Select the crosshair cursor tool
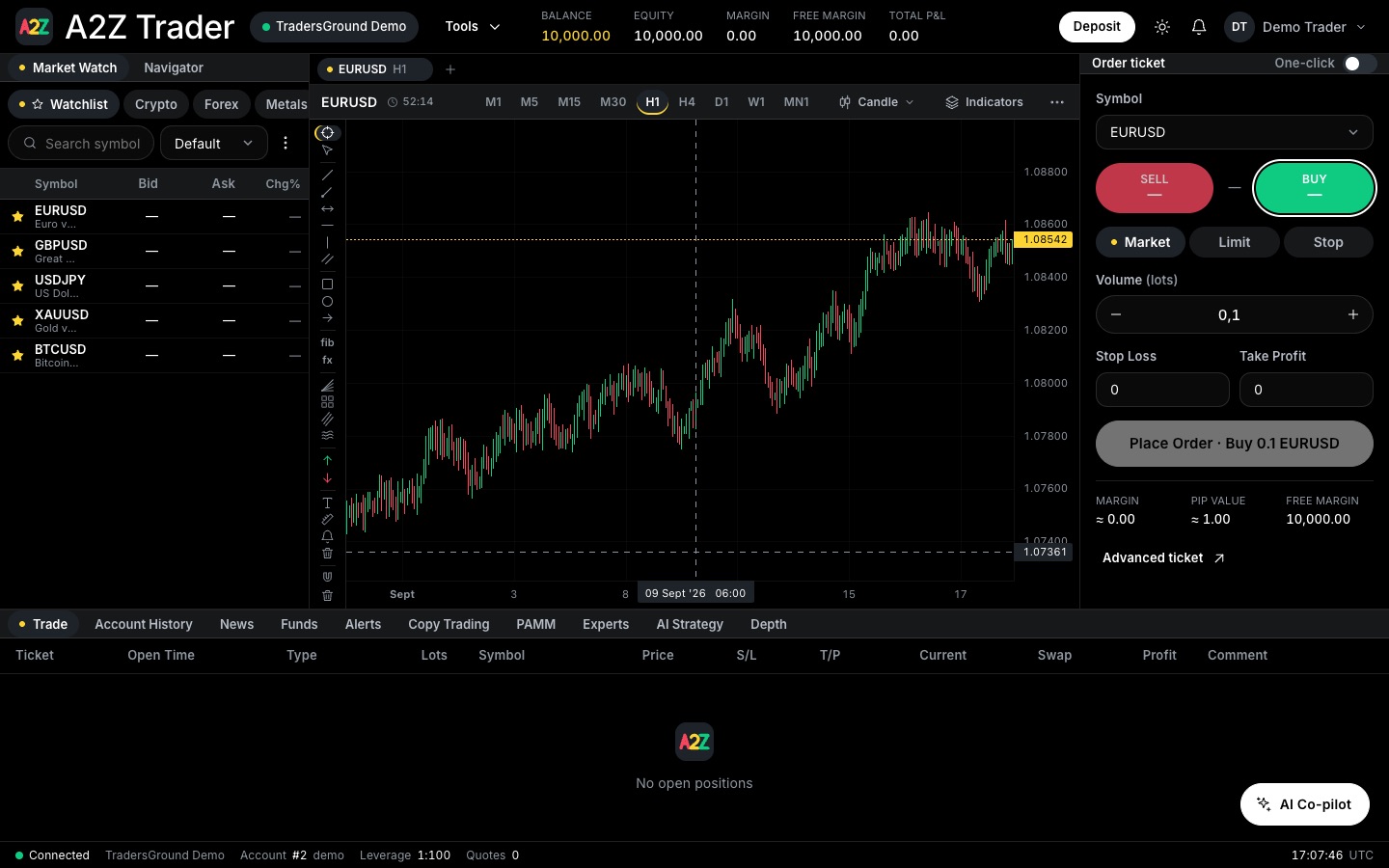 click(327, 133)
